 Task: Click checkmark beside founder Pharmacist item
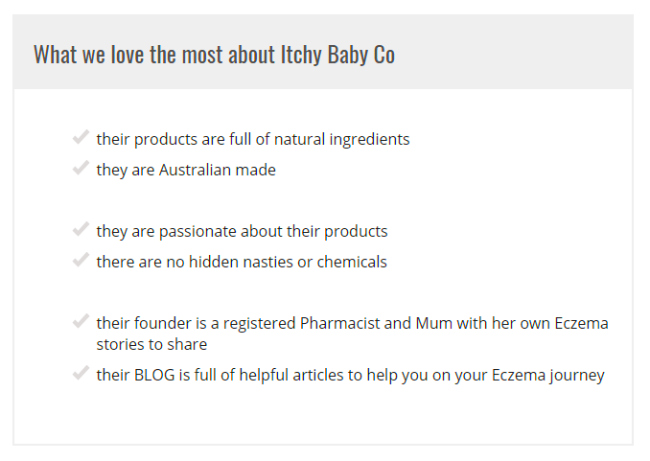81,321
